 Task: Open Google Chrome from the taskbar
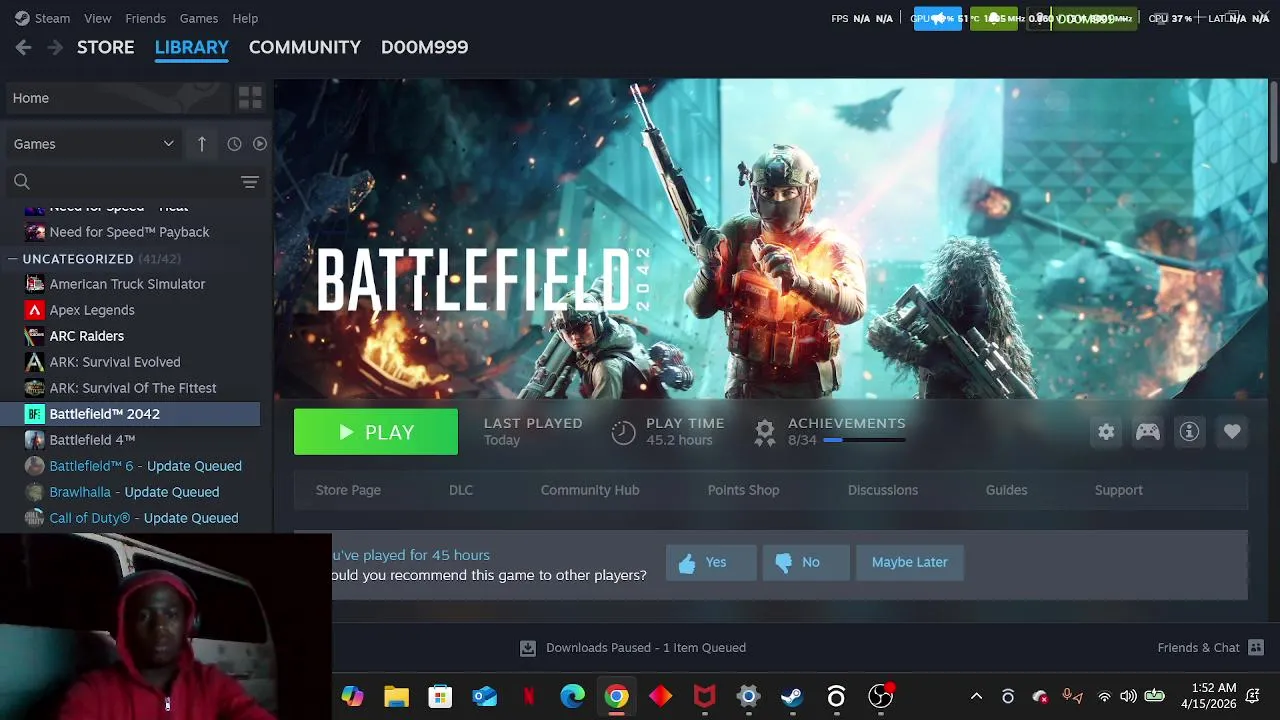point(617,697)
